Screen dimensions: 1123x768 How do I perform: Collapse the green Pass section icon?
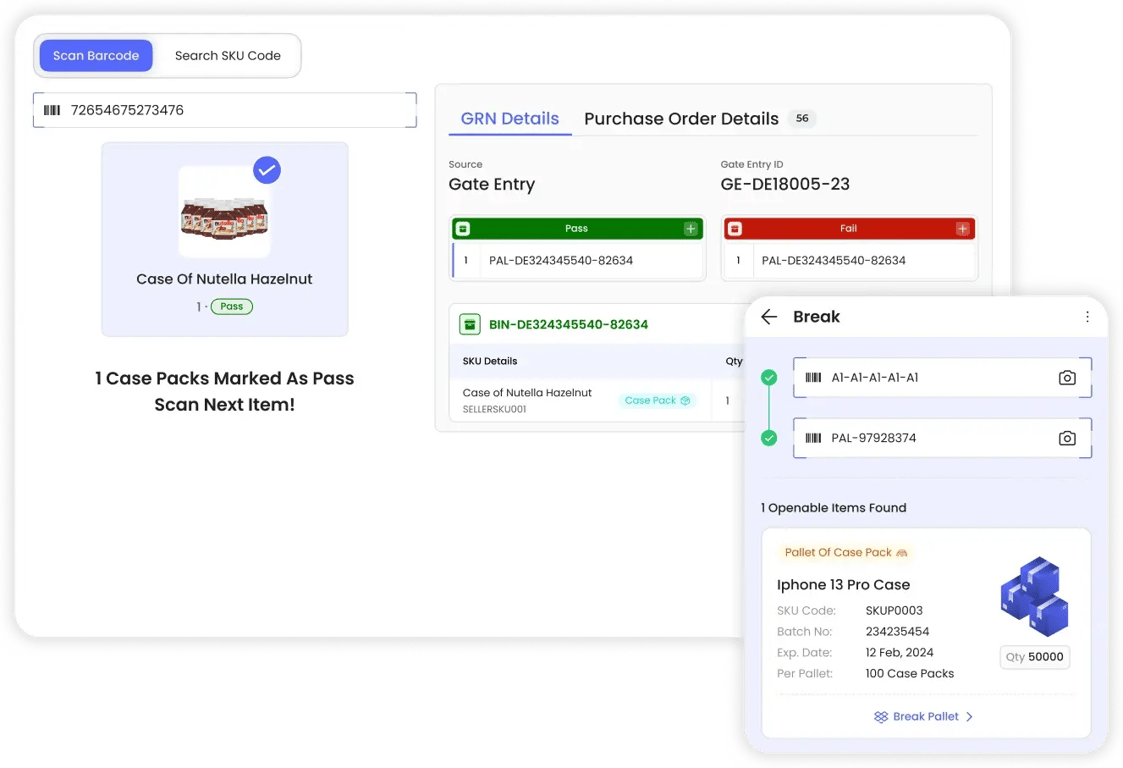(x=463, y=229)
